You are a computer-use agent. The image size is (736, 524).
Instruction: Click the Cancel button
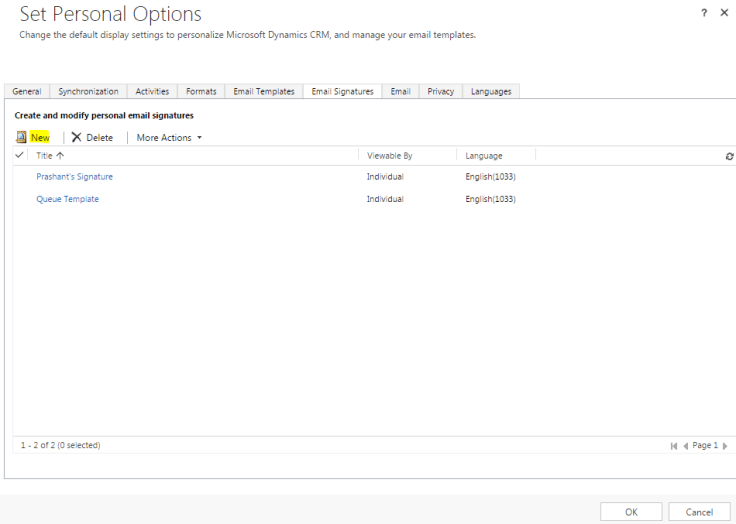(x=699, y=511)
